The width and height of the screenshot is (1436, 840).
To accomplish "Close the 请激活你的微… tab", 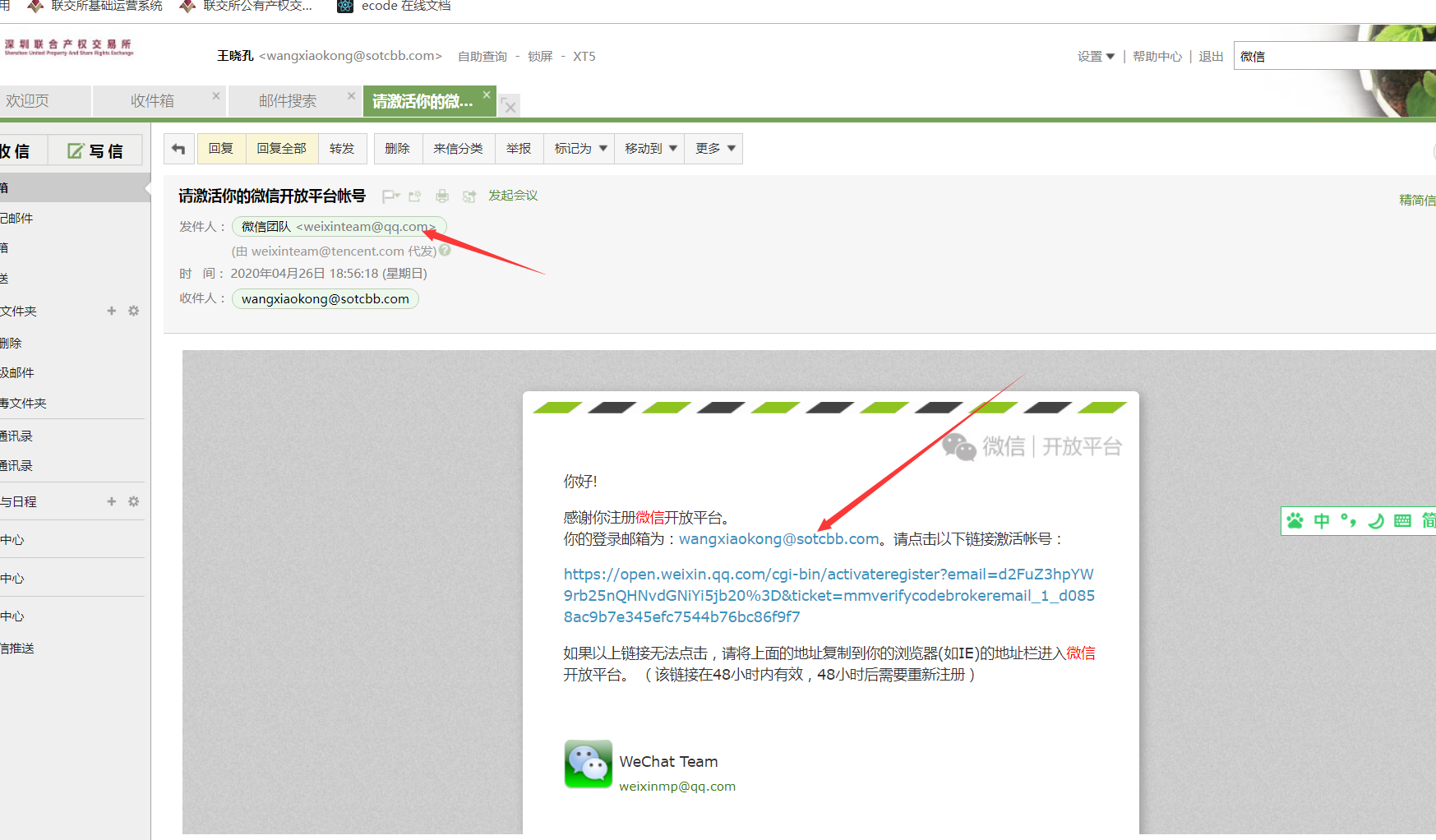I will [487, 95].
